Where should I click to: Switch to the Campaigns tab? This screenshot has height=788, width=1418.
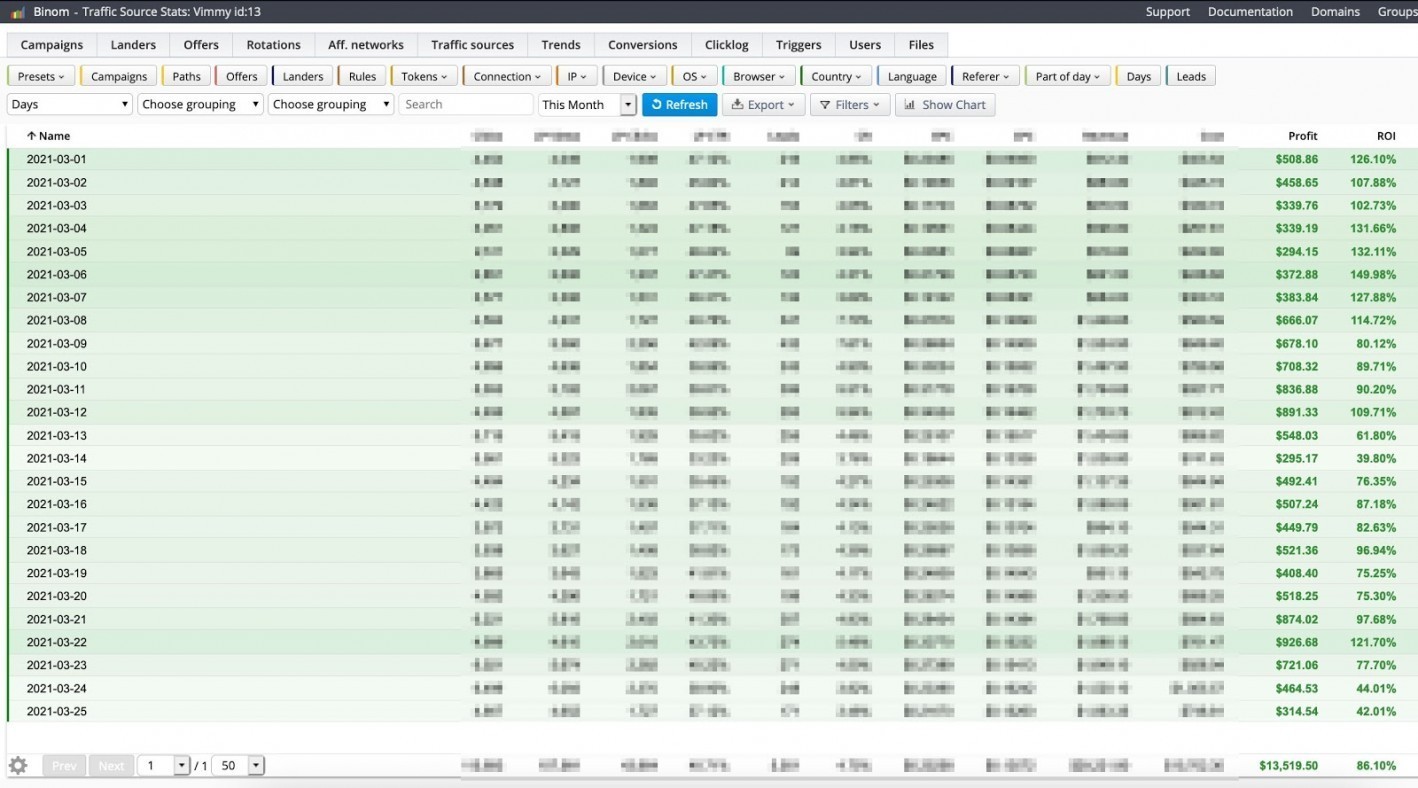coord(52,45)
